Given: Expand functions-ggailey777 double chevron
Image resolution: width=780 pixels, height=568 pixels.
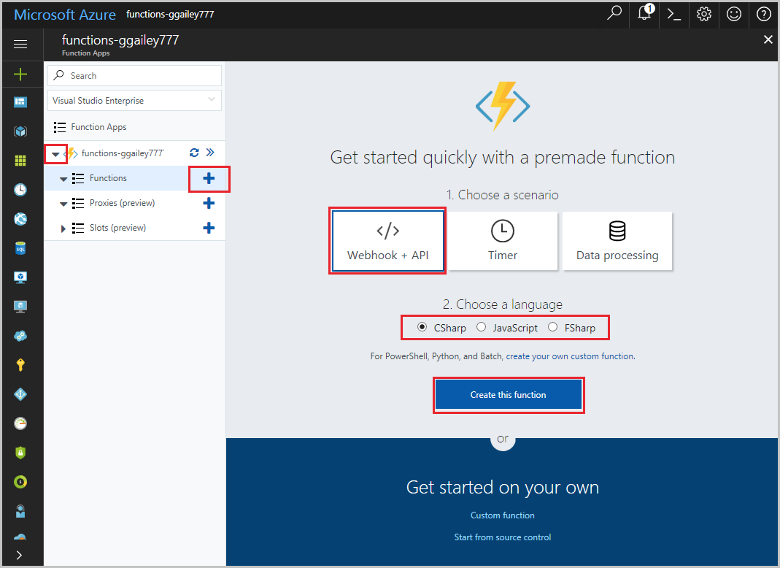Looking at the screenshot, I should [x=210, y=152].
